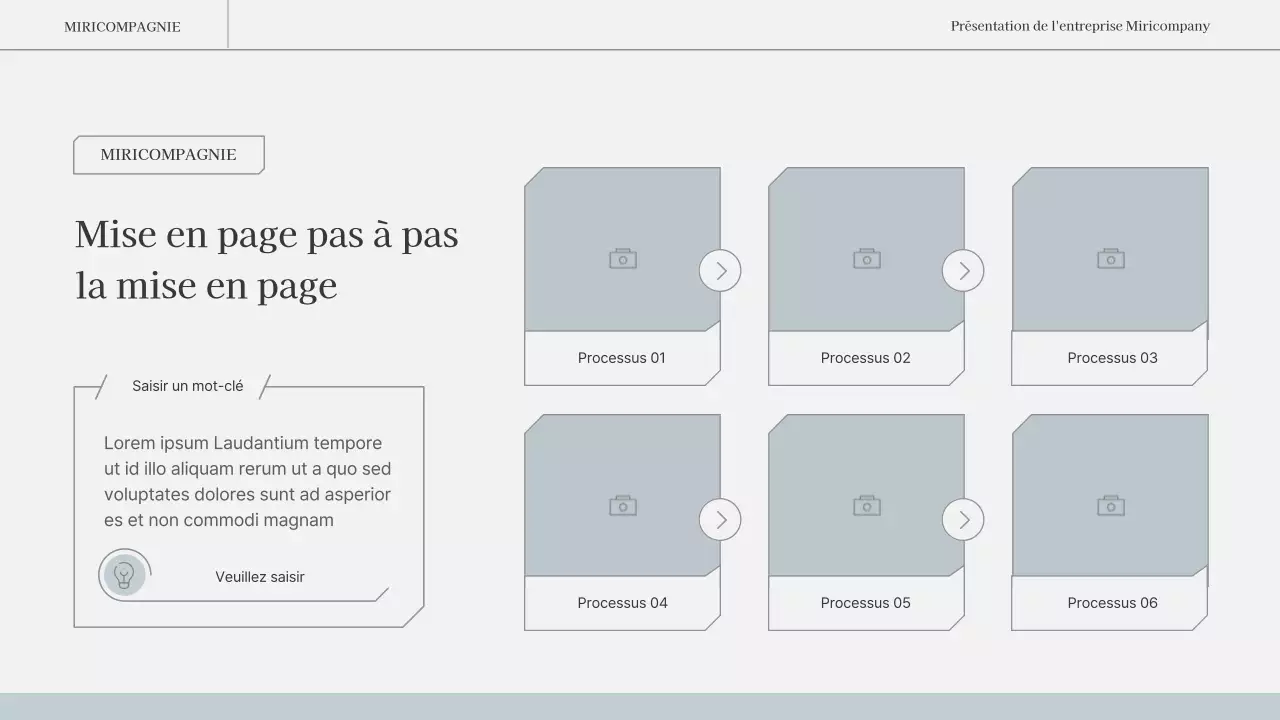
Task: Expand the arrow between Processus 02 and 03
Action: pyautogui.click(x=963, y=270)
